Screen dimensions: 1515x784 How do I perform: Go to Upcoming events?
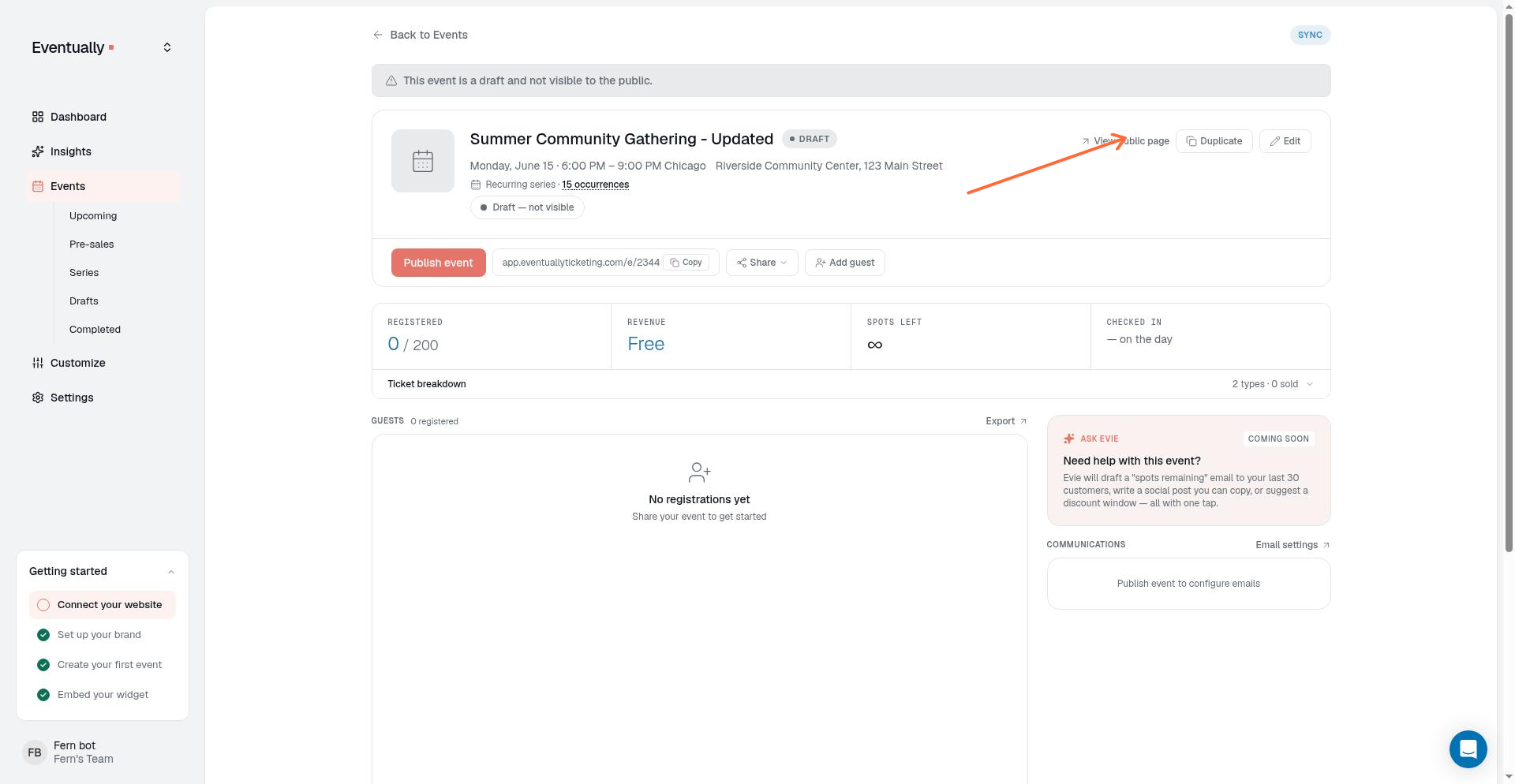[93, 216]
